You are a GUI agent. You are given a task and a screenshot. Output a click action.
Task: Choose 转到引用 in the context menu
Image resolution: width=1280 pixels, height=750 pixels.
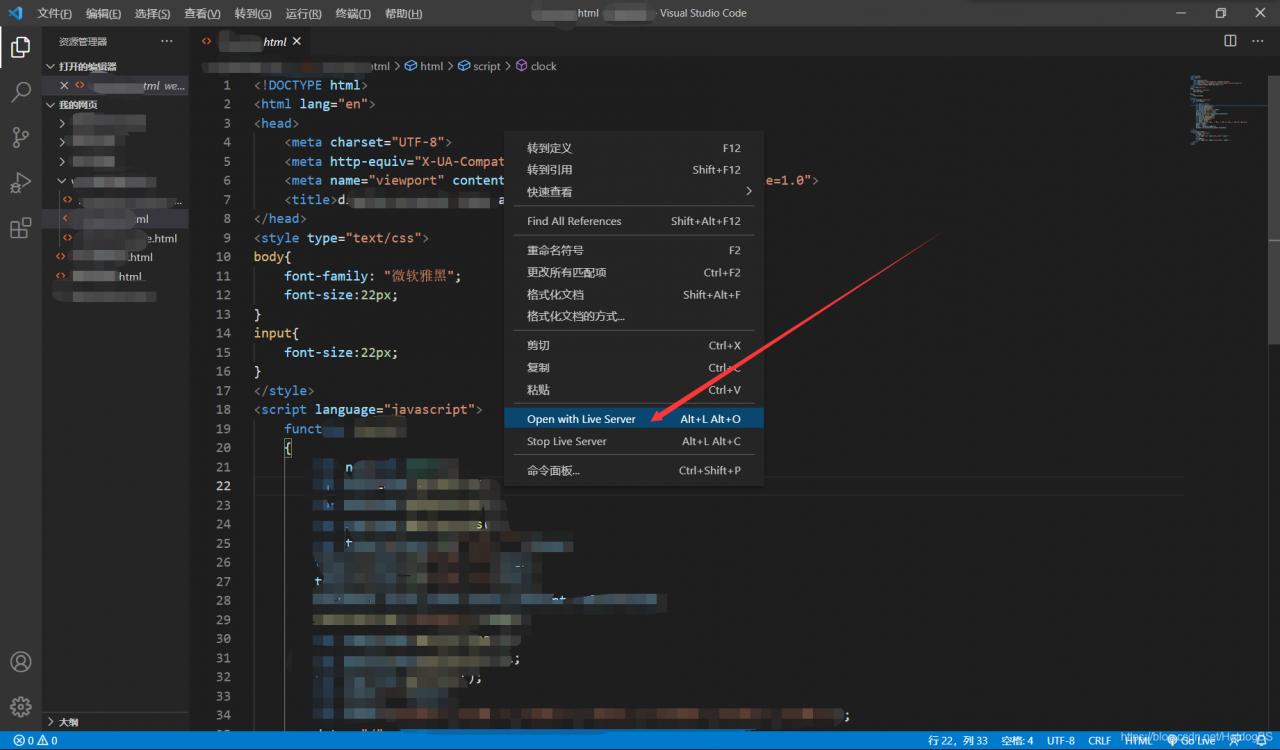click(x=634, y=170)
